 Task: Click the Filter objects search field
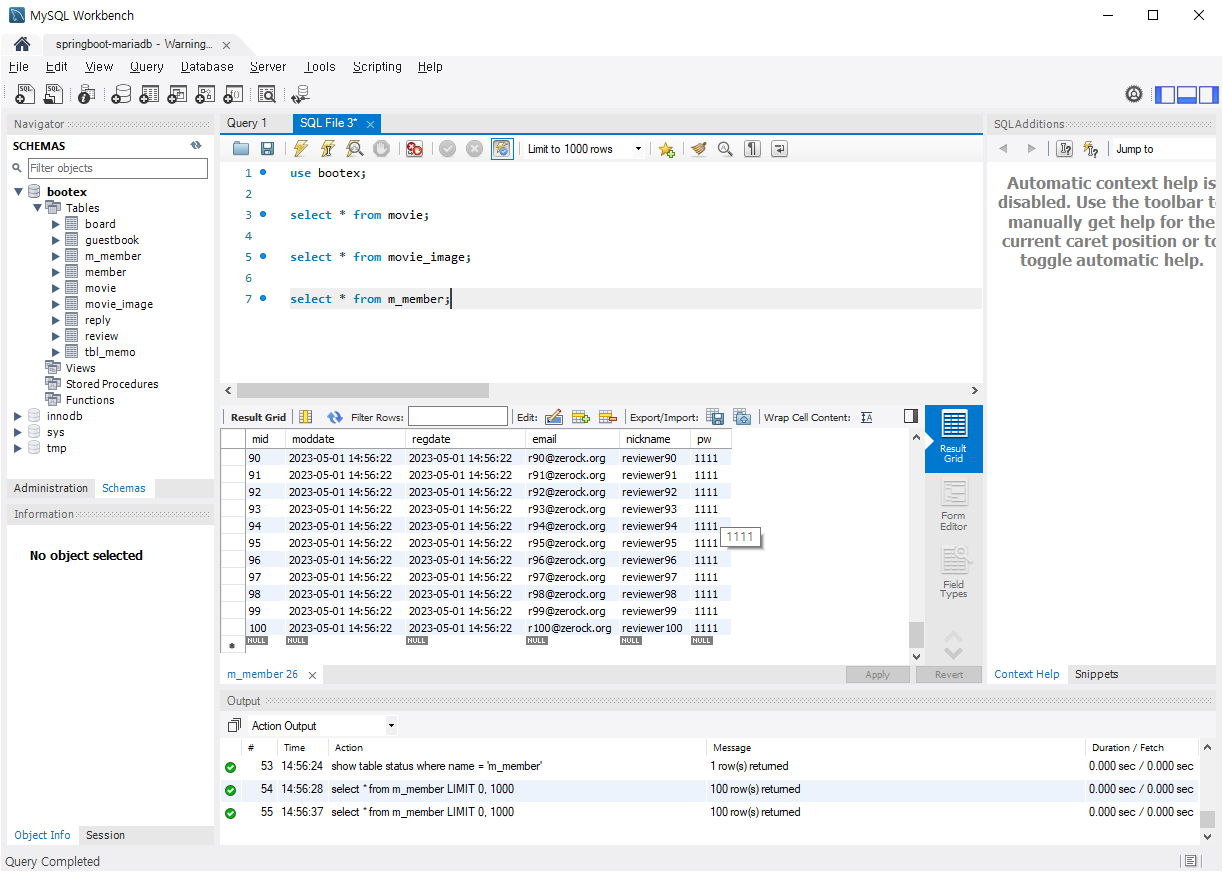coord(118,168)
